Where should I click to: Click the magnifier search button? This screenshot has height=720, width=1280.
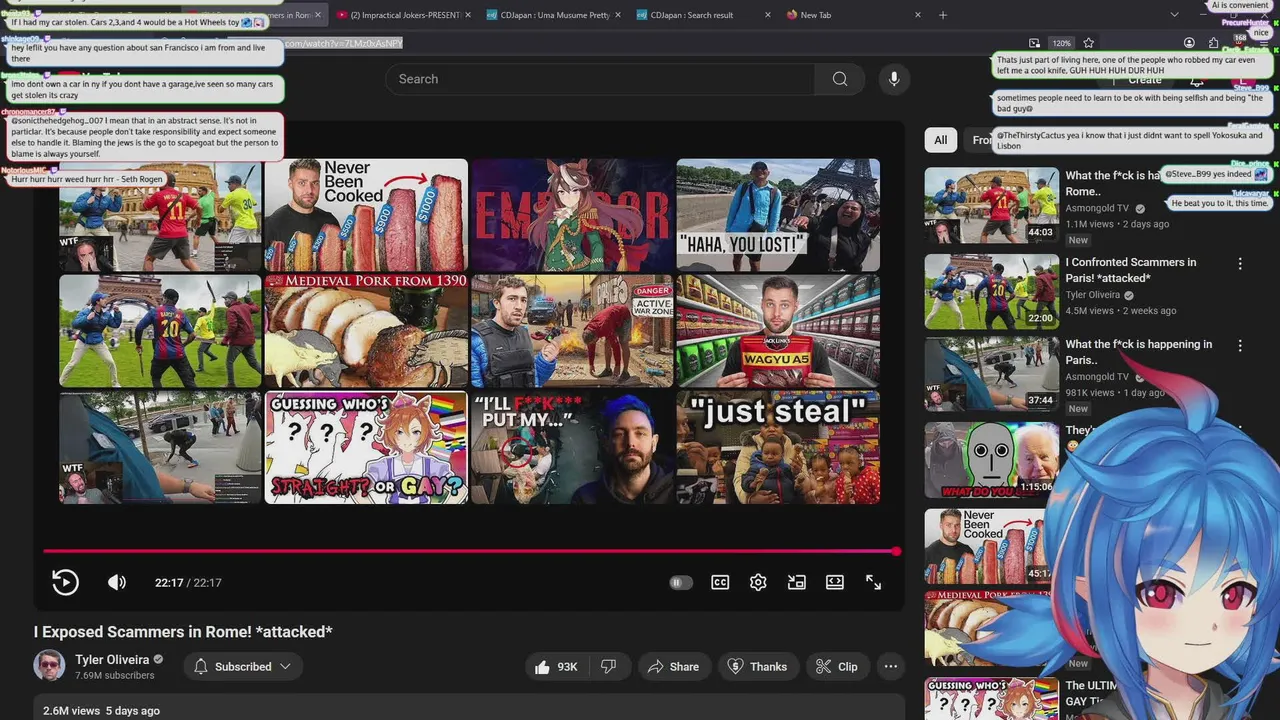(840, 79)
